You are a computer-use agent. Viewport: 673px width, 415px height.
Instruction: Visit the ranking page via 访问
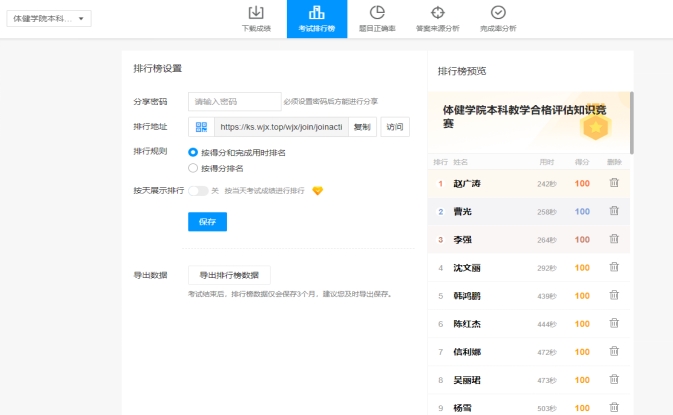(395, 127)
